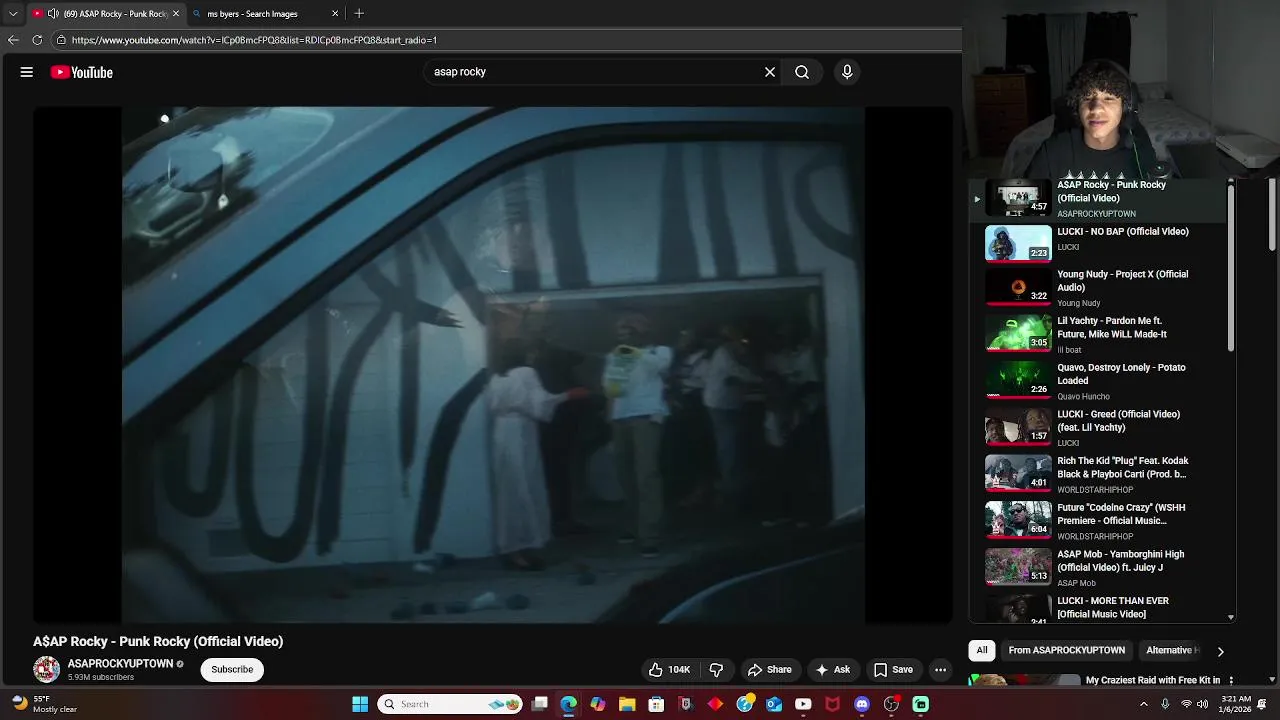Open the YouTube hamburger guide menu
The image size is (1280, 720).
pyautogui.click(x=27, y=72)
